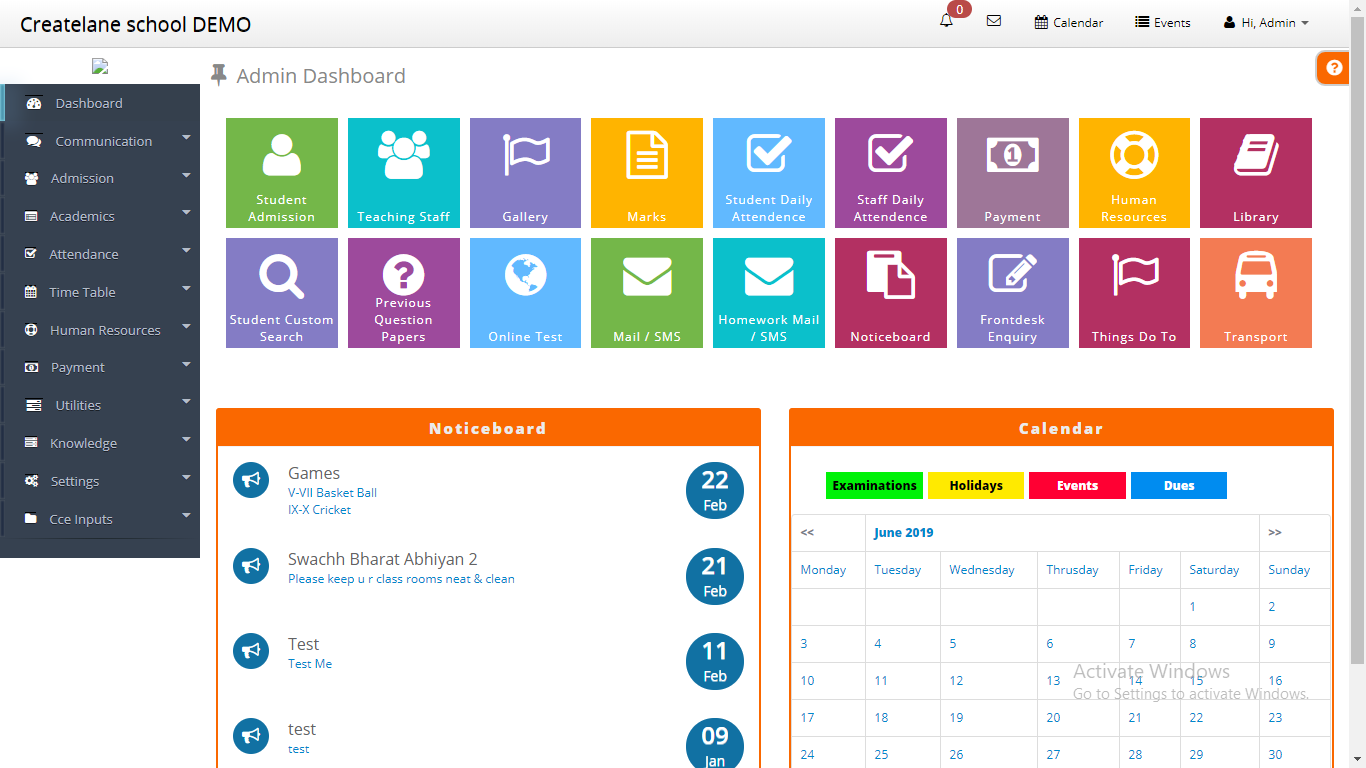Open the Teaching Staff tile
The width and height of the screenshot is (1366, 768).
pos(403,173)
